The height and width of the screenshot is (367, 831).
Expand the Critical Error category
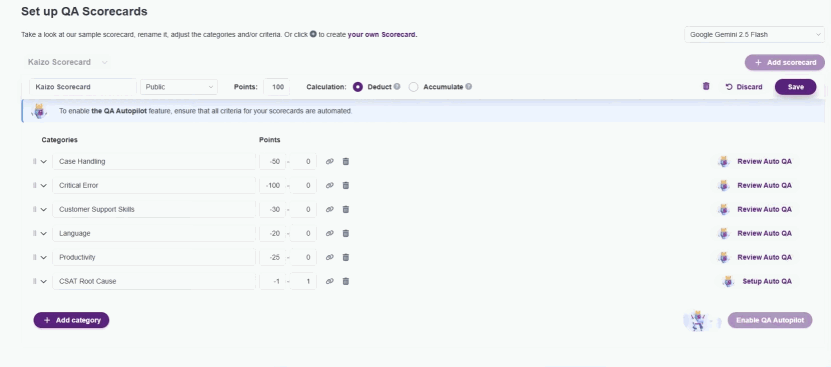point(44,185)
